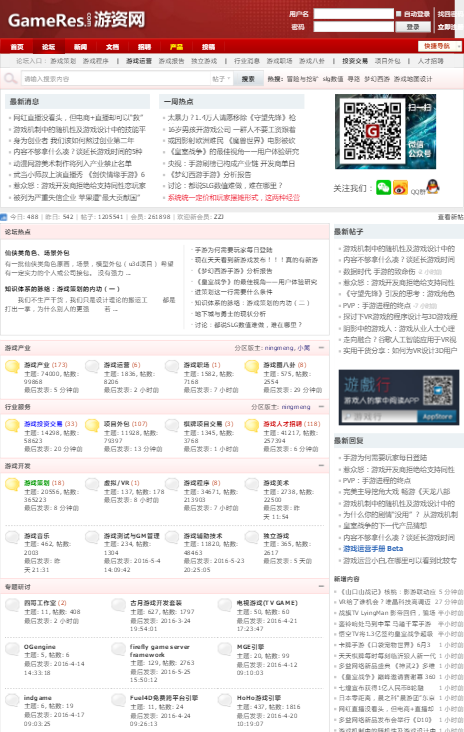Screen dimensions: 464x732
Task: Click the AppStore button on banner
Action: pos(437,416)
